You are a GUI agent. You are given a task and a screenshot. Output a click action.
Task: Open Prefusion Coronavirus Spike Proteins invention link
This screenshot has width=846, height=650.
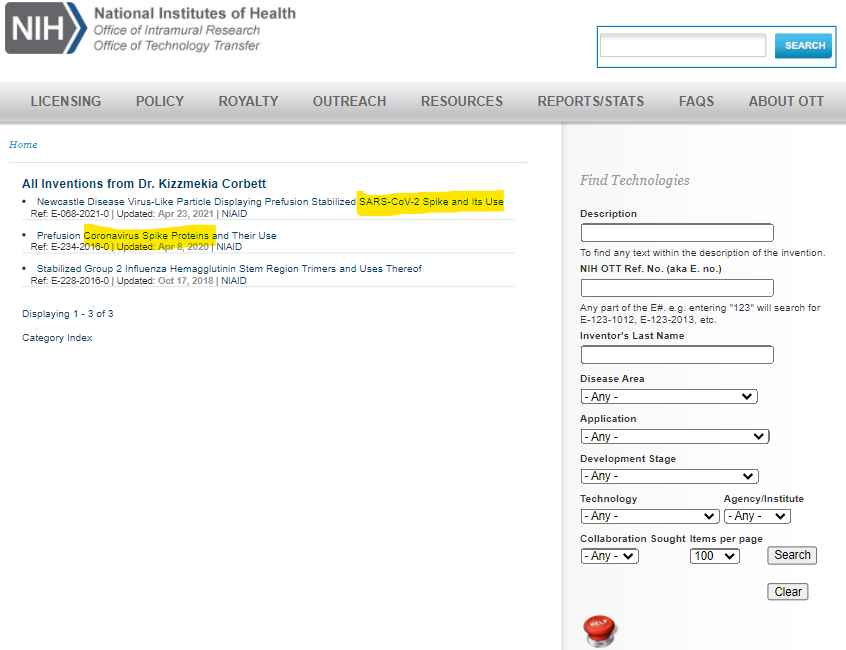[156, 236]
